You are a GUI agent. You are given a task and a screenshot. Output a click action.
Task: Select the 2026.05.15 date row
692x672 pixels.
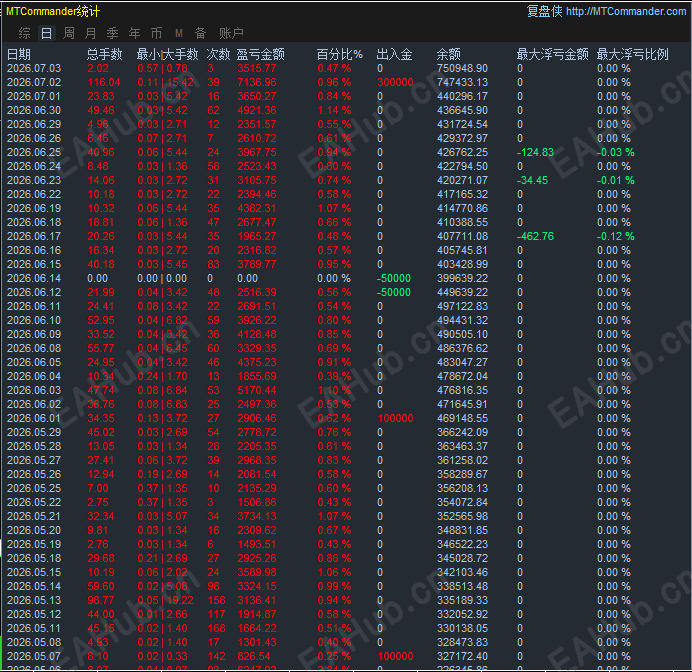tap(34, 572)
